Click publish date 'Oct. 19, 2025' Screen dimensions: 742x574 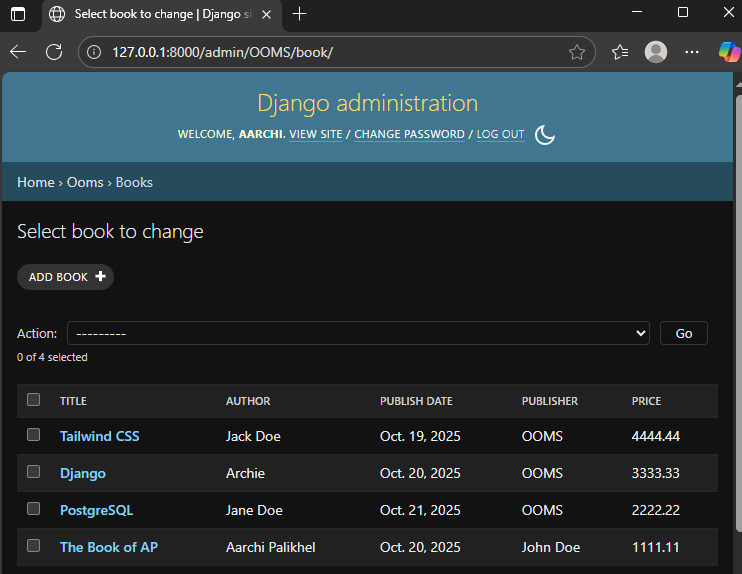pos(420,436)
